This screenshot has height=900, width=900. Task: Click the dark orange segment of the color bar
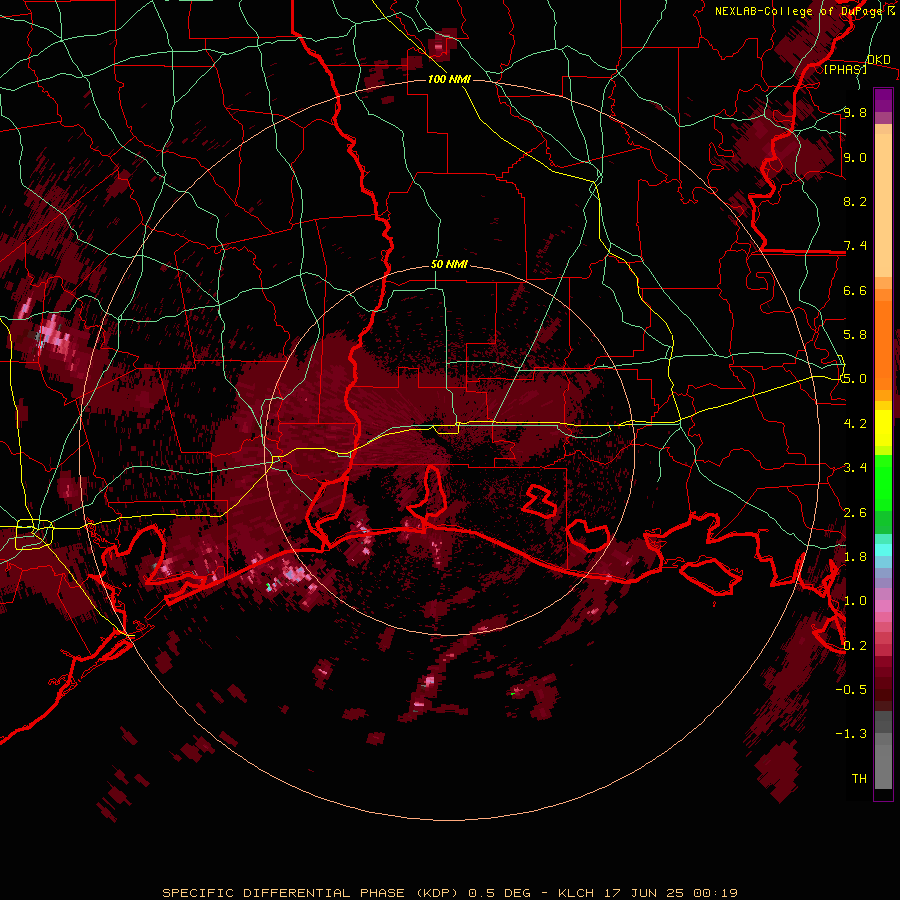[883, 345]
